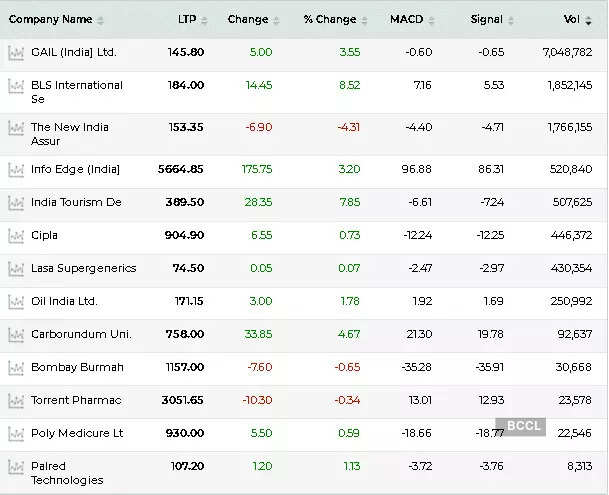Open the Torrent Pharmac company link
This screenshot has width=609, height=495.
pyautogui.click(x=76, y=400)
